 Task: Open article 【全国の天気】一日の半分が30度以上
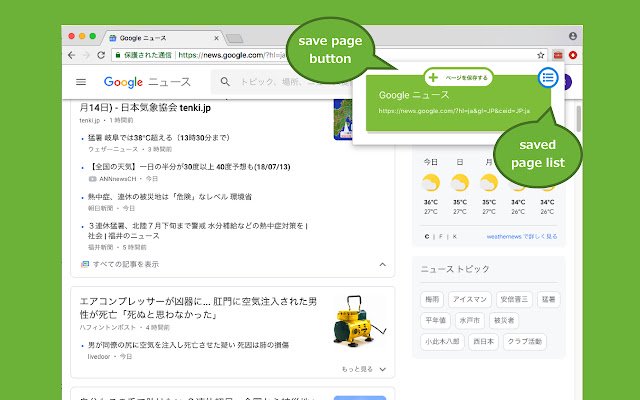pos(189,167)
